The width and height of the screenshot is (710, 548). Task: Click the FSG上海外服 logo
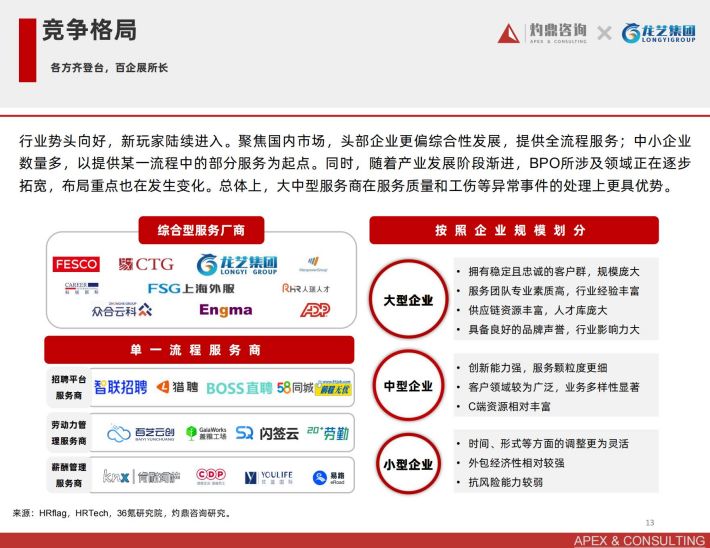tap(191, 288)
